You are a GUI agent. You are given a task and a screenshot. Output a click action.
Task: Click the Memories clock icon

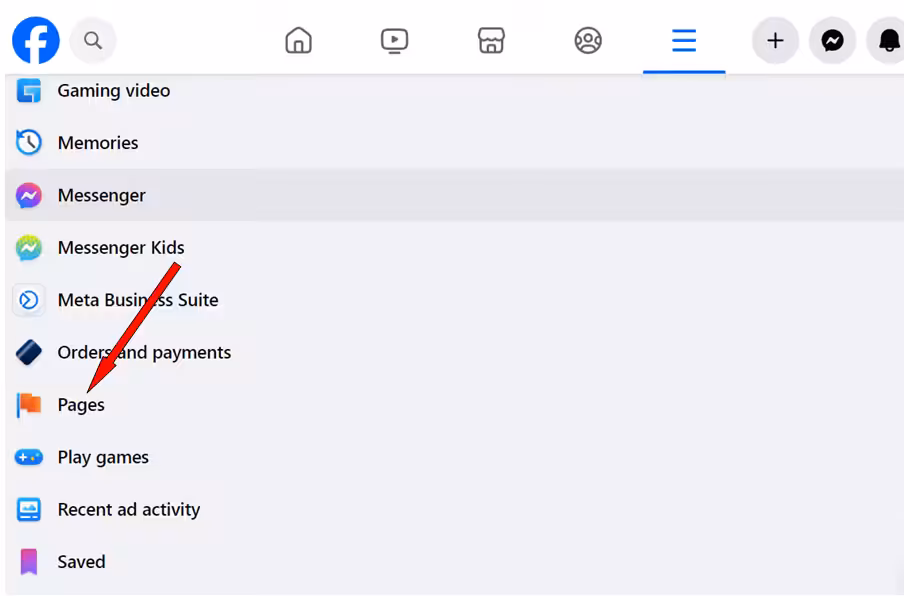28,142
